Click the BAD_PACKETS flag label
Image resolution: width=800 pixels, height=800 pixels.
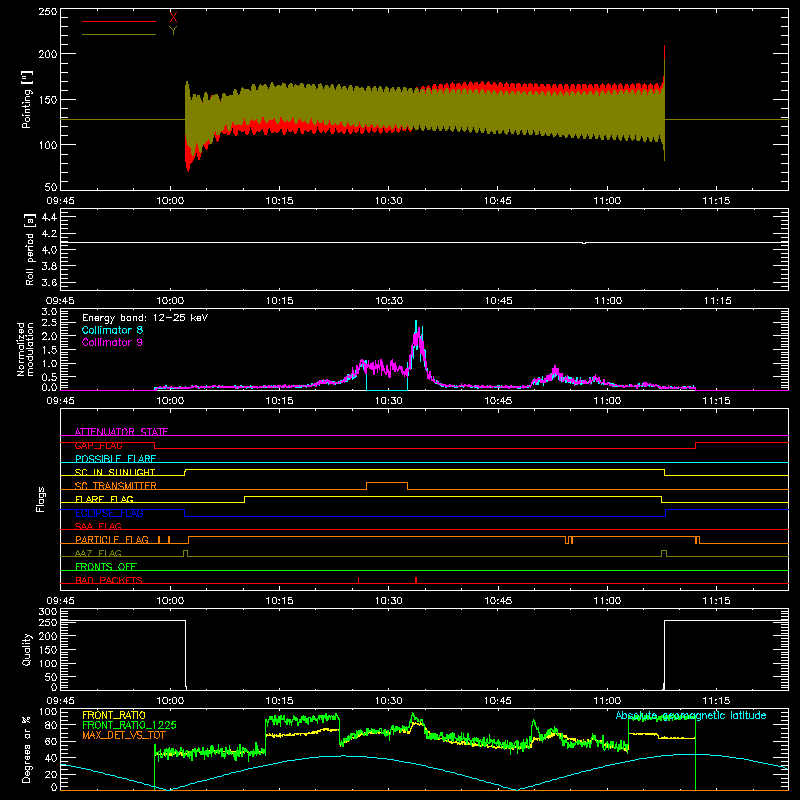coord(109,580)
